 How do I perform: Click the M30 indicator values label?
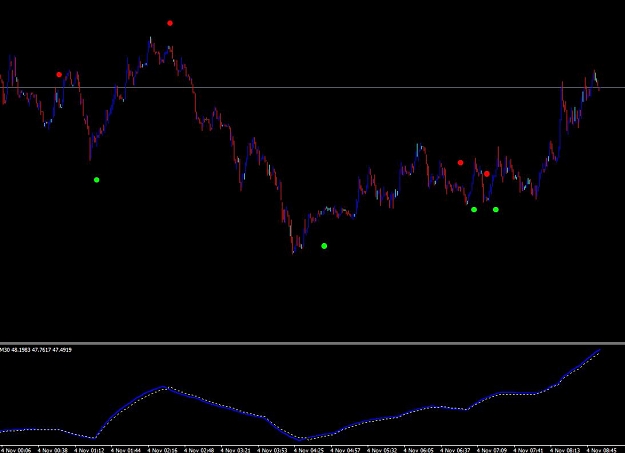[x=36, y=350]
